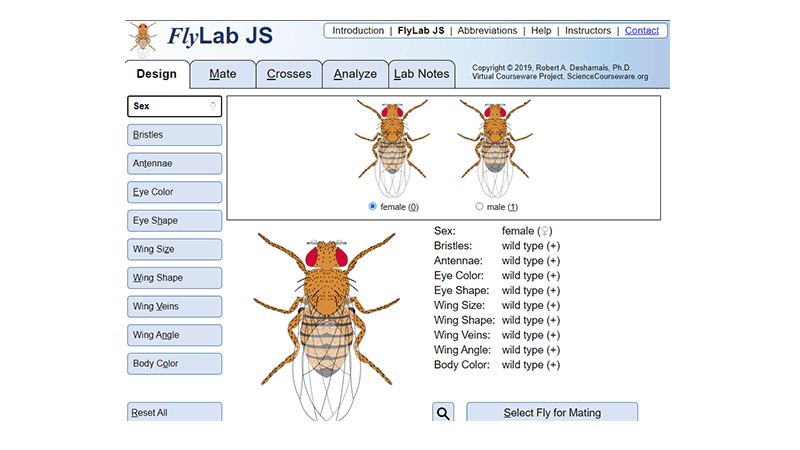
Task: Open the Eye Color trait options
Action: 175,192
